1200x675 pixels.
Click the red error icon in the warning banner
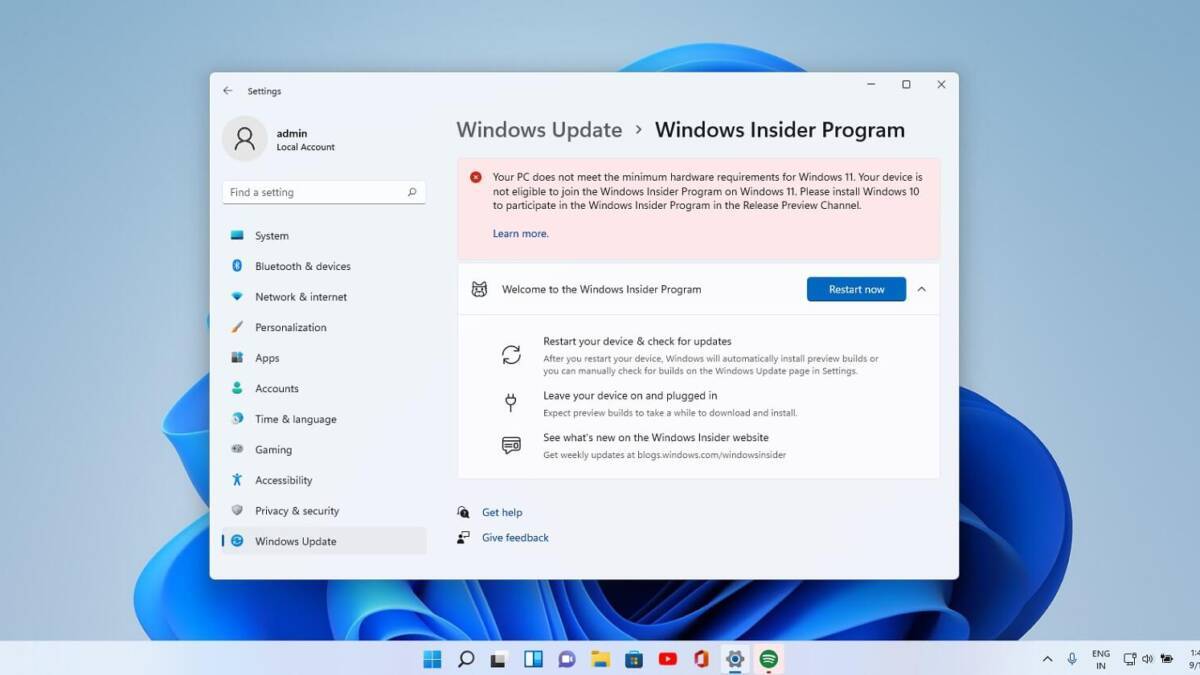pyautogui.click(x=476, y=177)
